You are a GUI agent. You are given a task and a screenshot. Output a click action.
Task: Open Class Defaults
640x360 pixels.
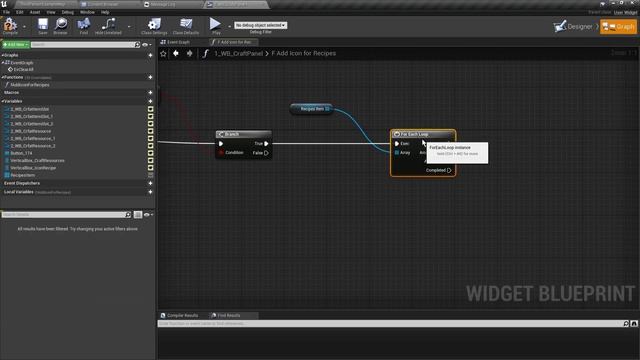click(186, 26)
